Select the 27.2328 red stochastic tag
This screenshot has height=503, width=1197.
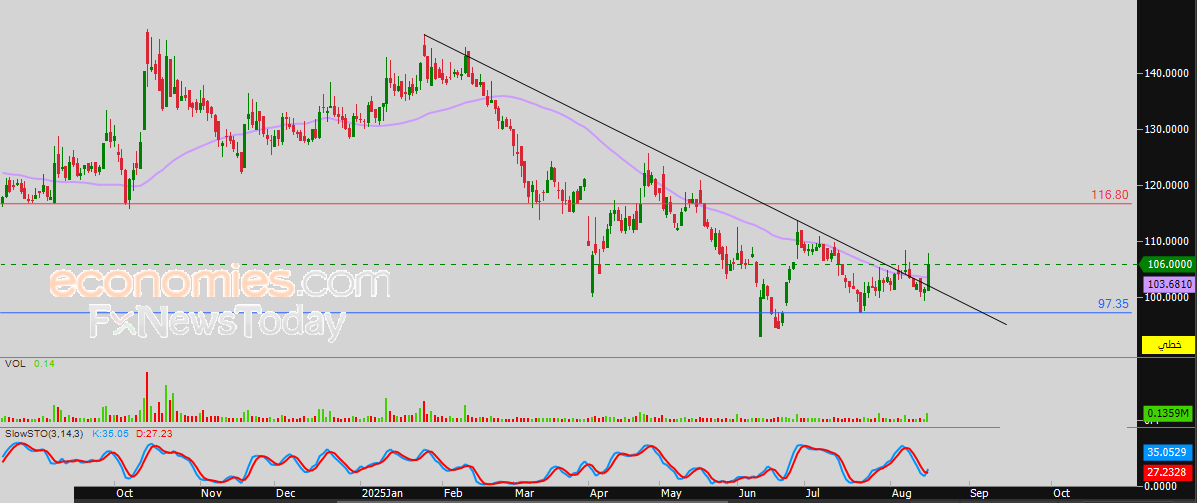(x=1168, y=473)
